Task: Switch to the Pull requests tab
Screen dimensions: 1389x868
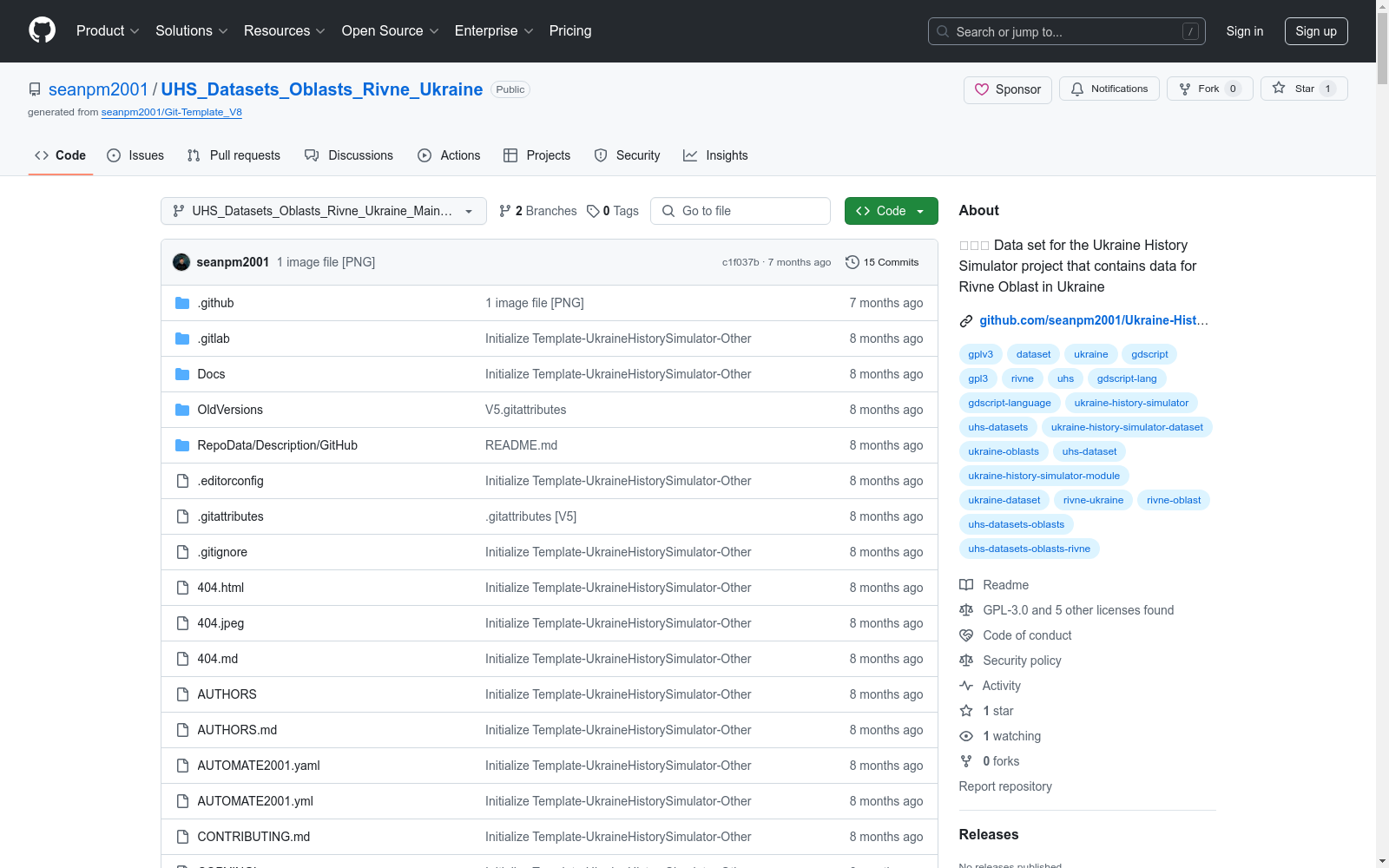Action: 234,155
